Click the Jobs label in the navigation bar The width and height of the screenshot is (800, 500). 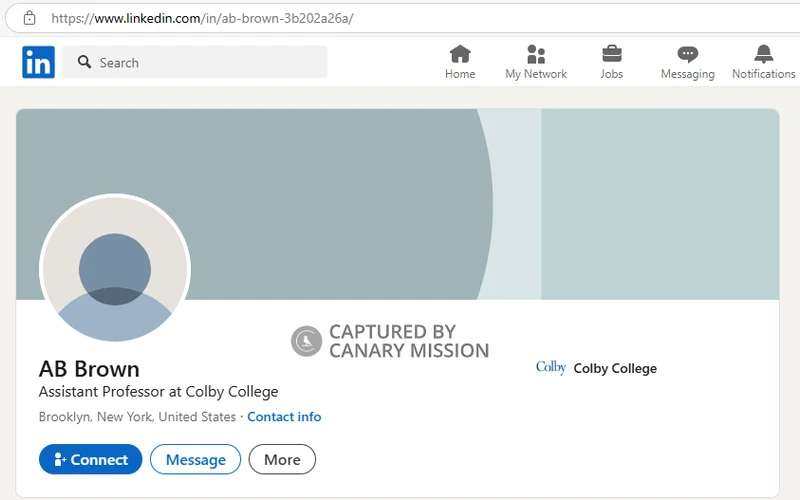click(x=611, y=74)
